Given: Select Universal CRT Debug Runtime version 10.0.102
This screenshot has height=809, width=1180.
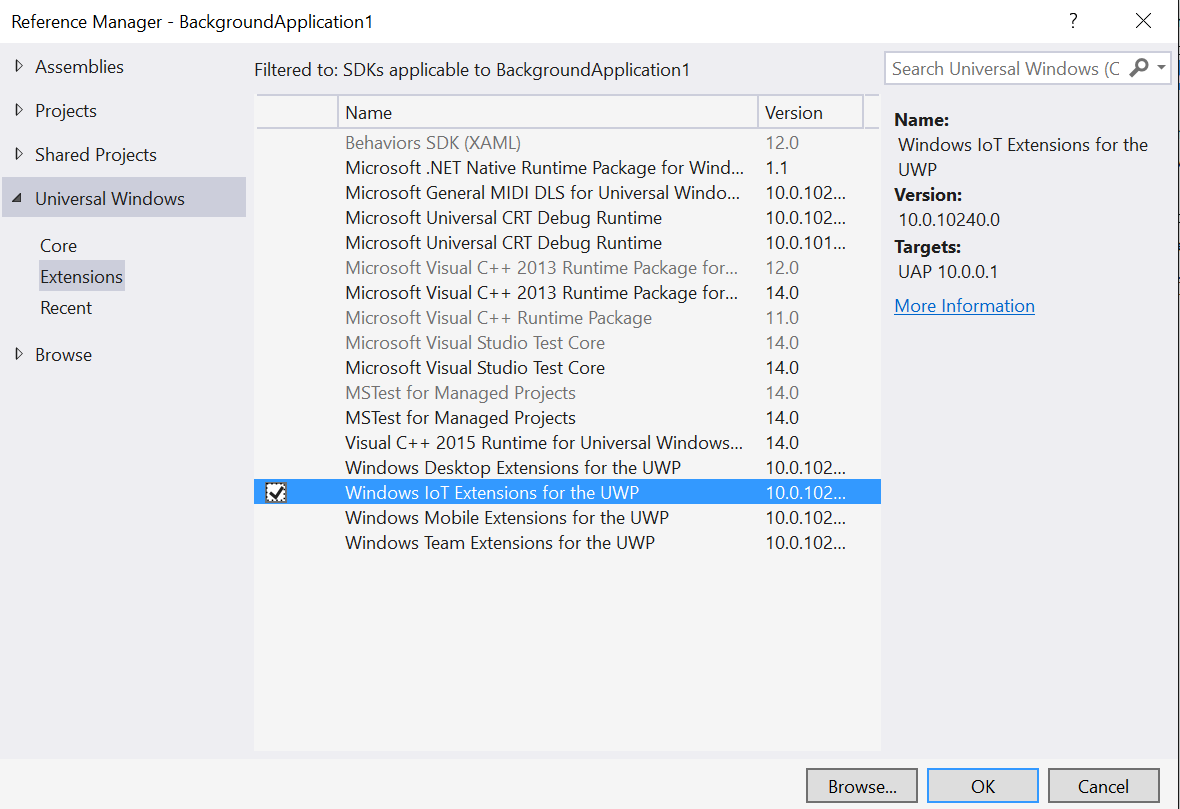Looking at the screenshot, I should click(567, 217).
